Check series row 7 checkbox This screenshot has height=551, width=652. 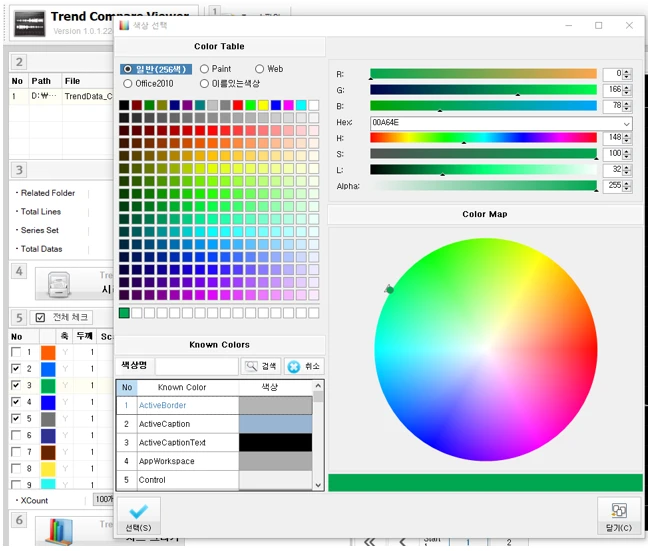pos(16,452)
